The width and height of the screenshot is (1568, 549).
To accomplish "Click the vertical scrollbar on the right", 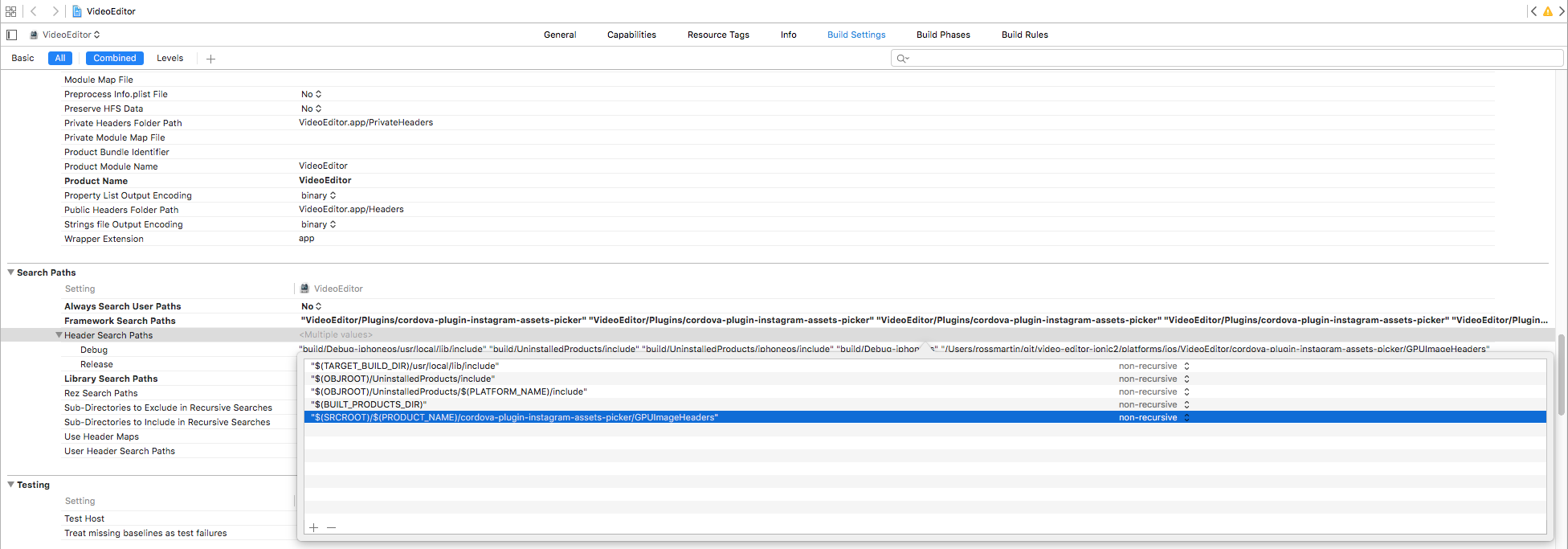I will coord(1562,375).
